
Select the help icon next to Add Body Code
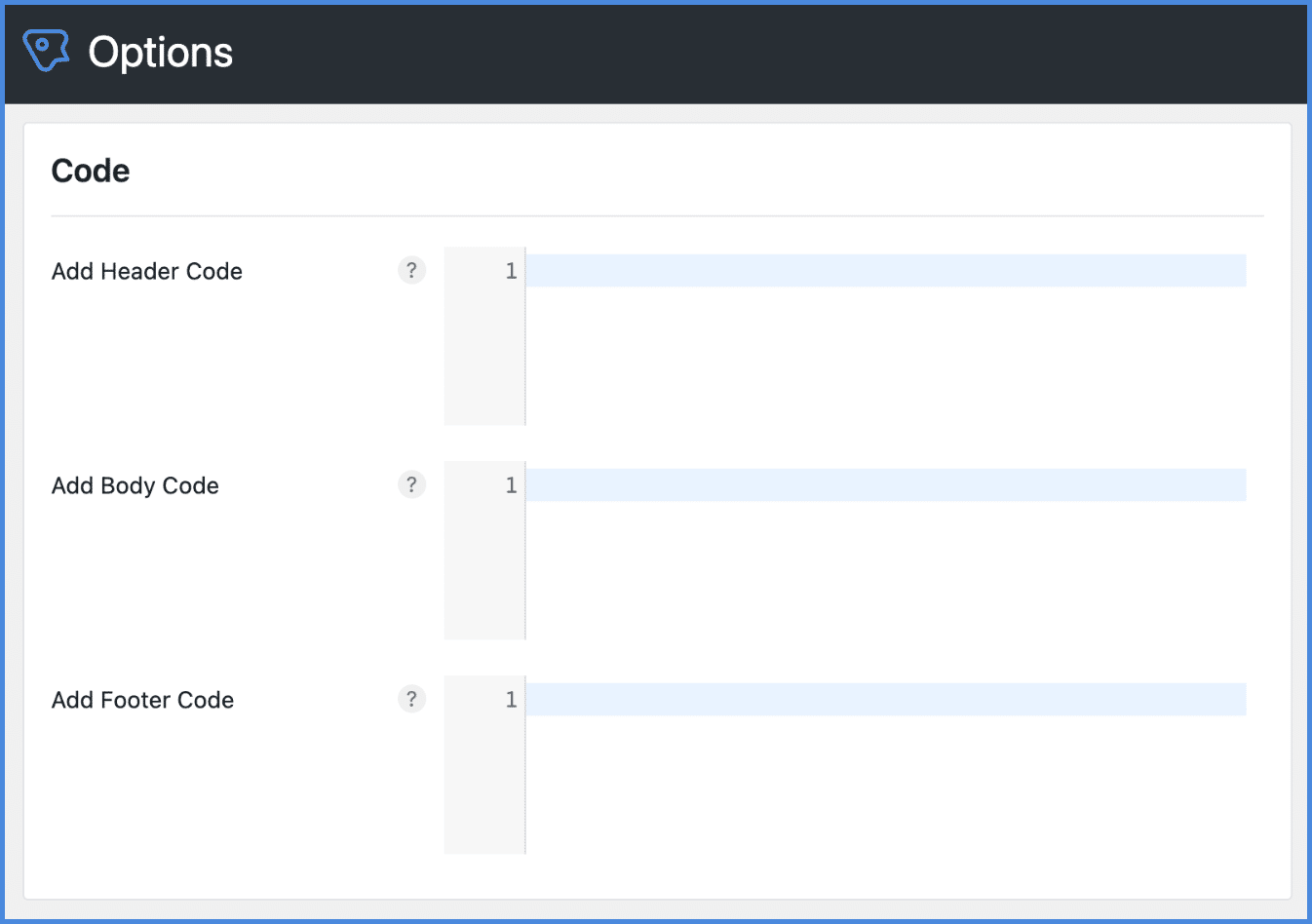[x=411, y=484]
